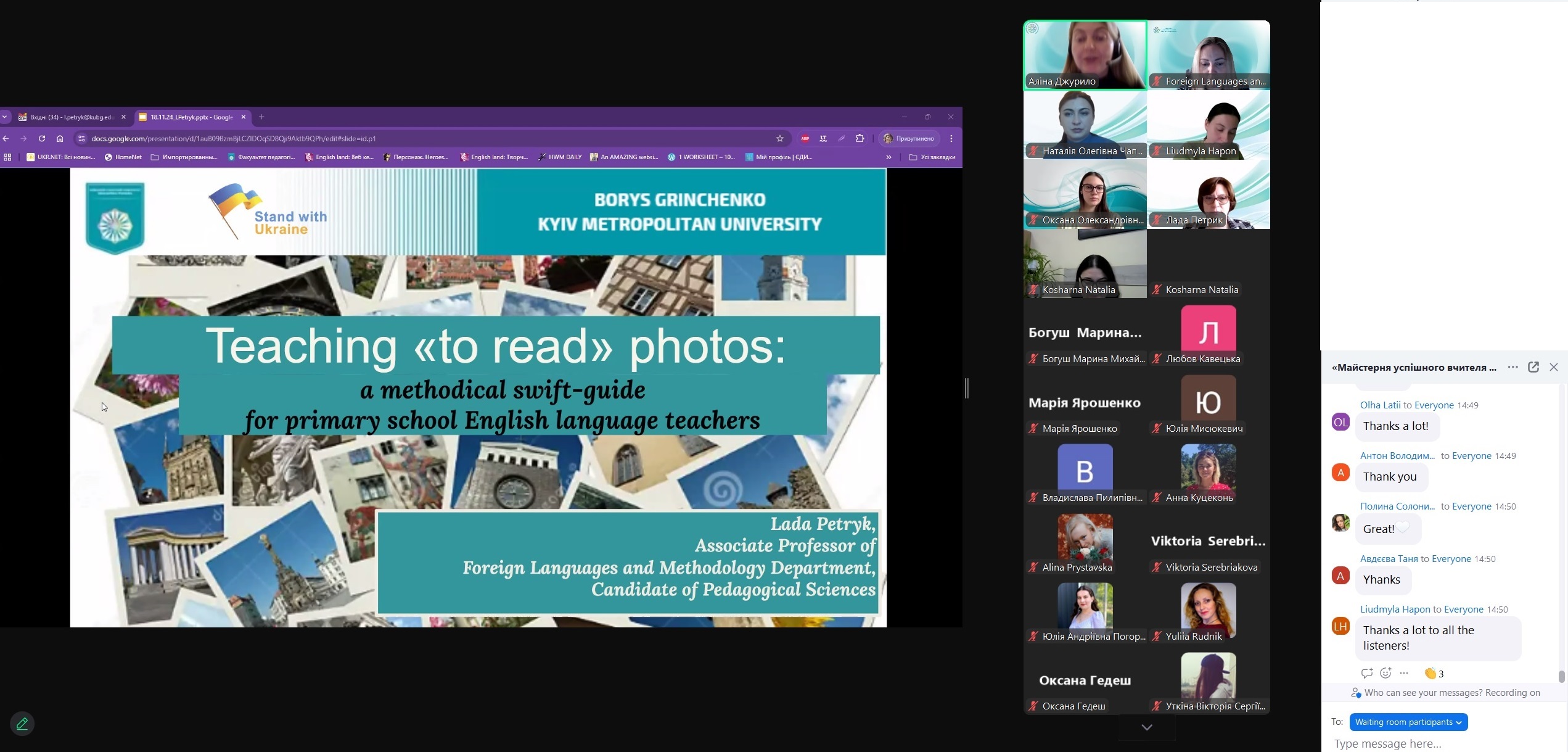Close the chat panel
The image size is (1568, 752).
pyautogui.click(x=1554, y=367)
